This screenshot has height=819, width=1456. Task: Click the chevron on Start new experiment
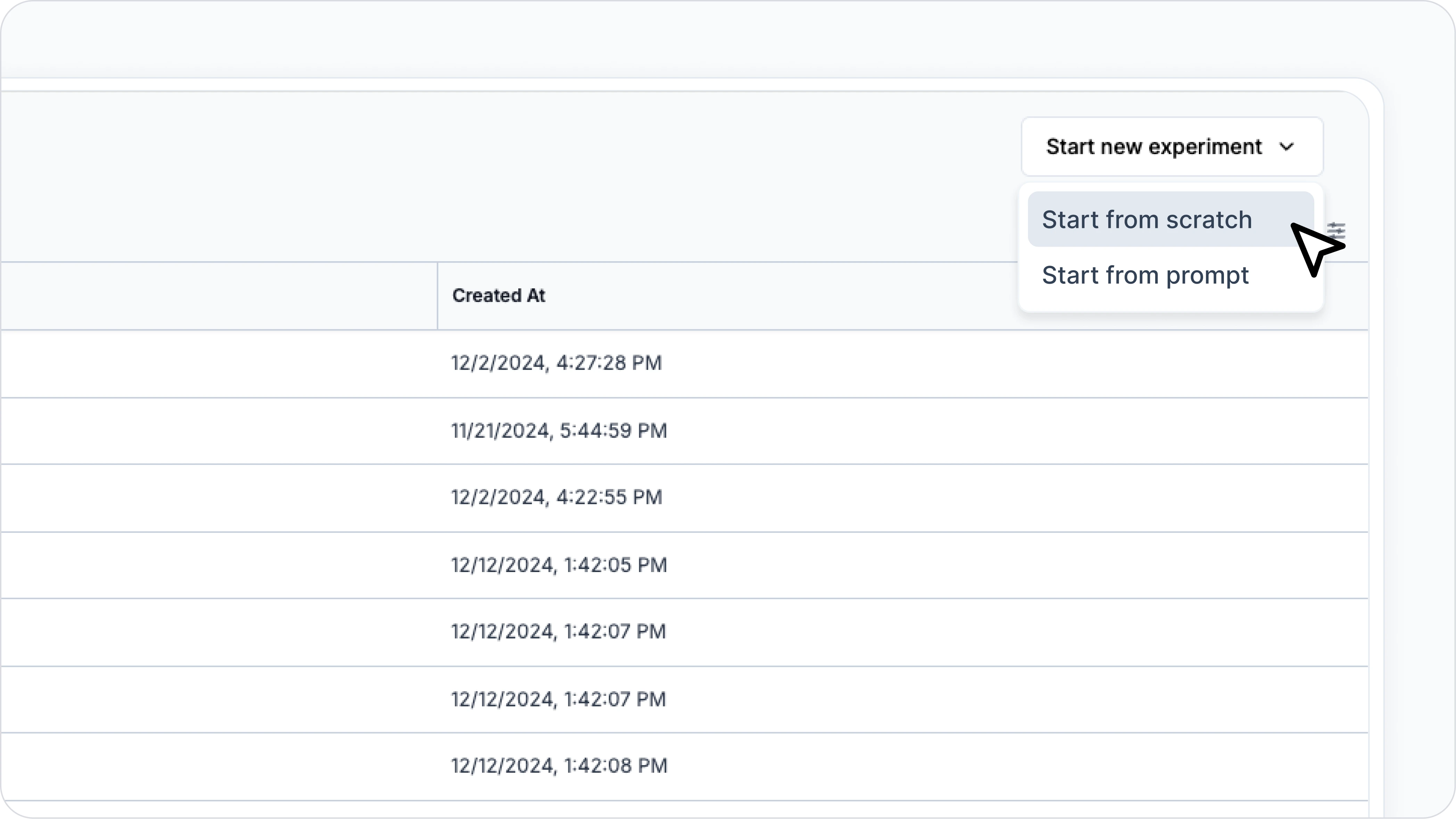(x=1287, y=147)
